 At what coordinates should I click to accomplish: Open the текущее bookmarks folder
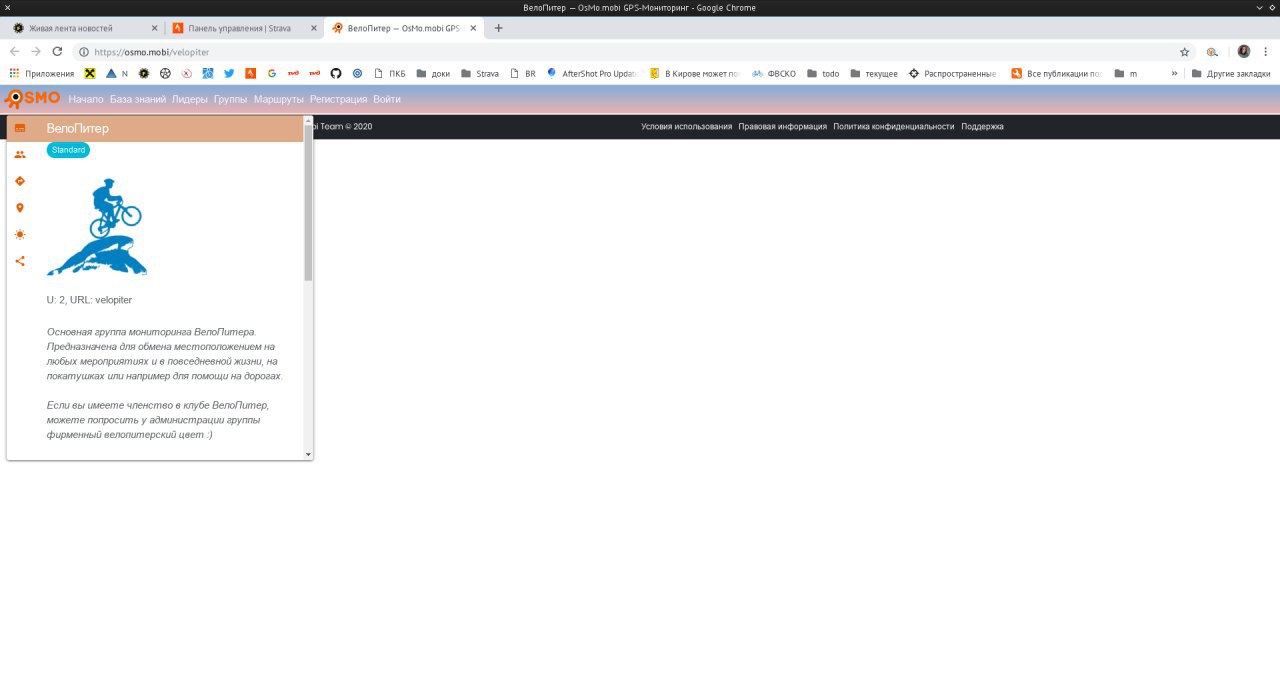click(x=874, y=73)
